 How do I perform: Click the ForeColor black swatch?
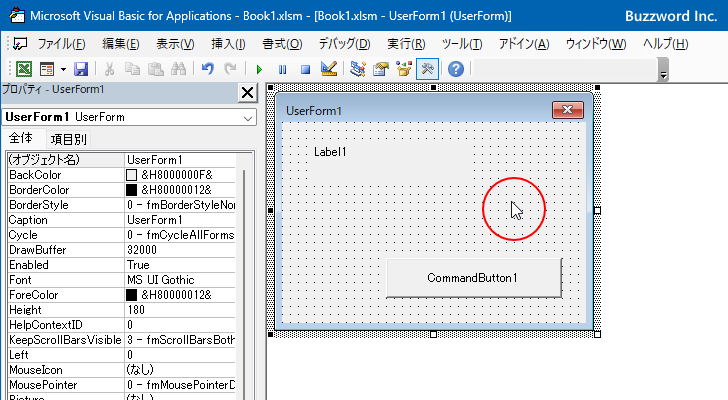(131, 295)
